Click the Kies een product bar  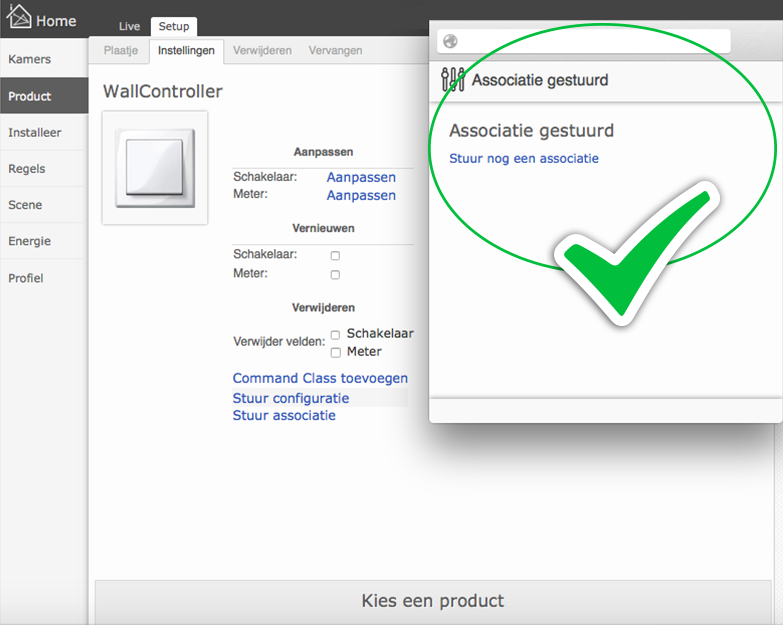pyautogui.click(x=432, y=601)
